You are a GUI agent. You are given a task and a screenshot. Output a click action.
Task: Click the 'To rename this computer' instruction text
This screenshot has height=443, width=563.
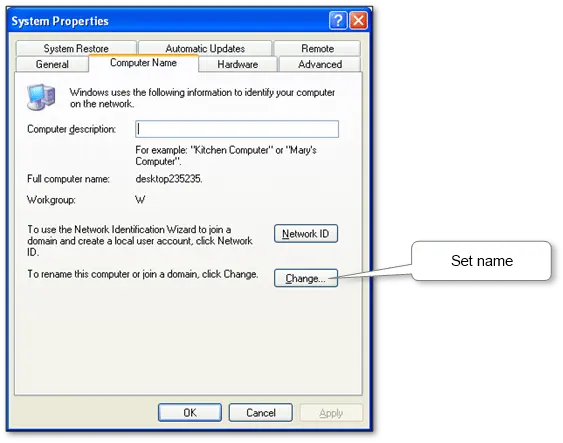pyautogui.click(x=143, y=274)
